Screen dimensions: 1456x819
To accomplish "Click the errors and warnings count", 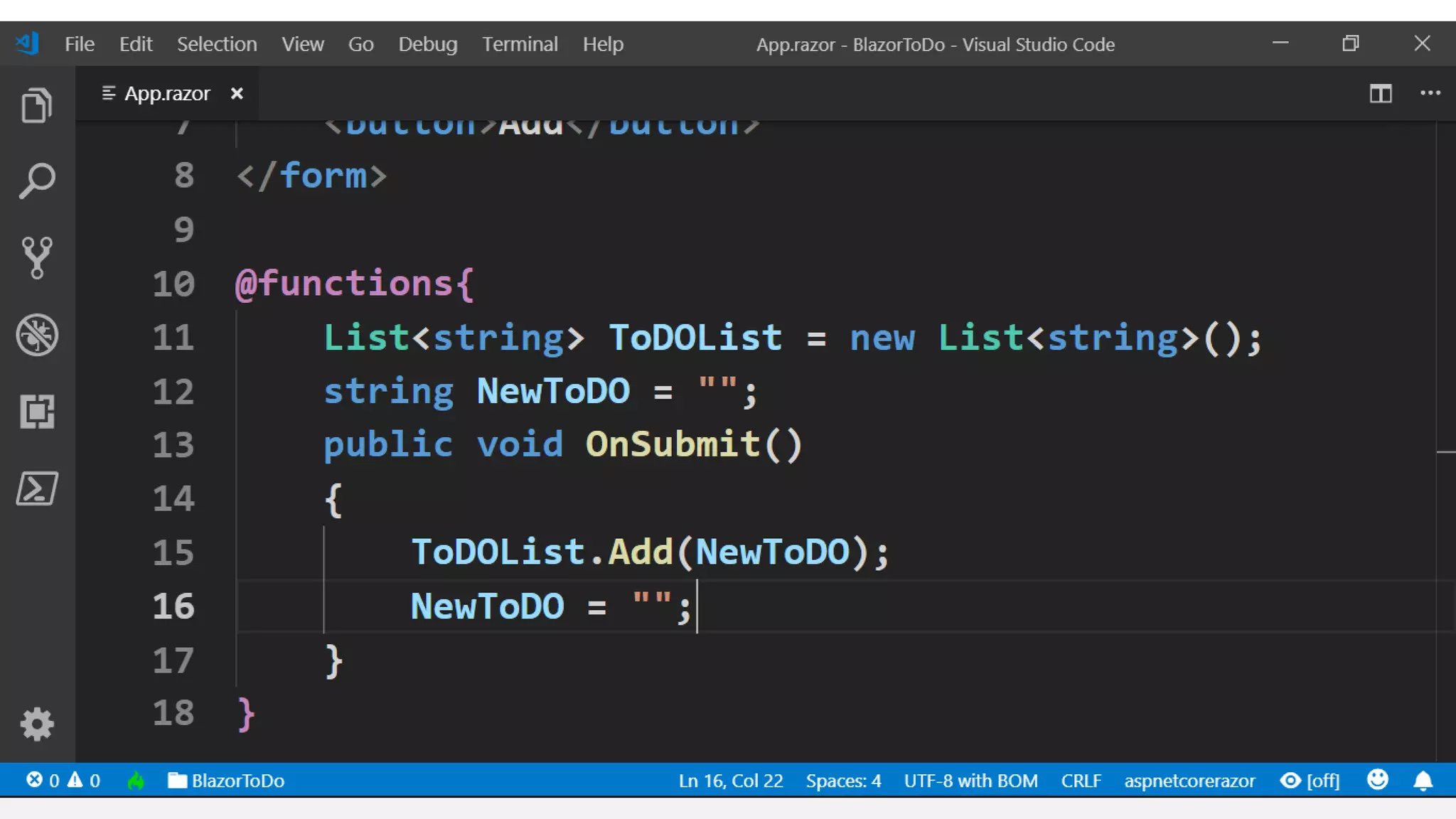I will [x=63, y=781].
